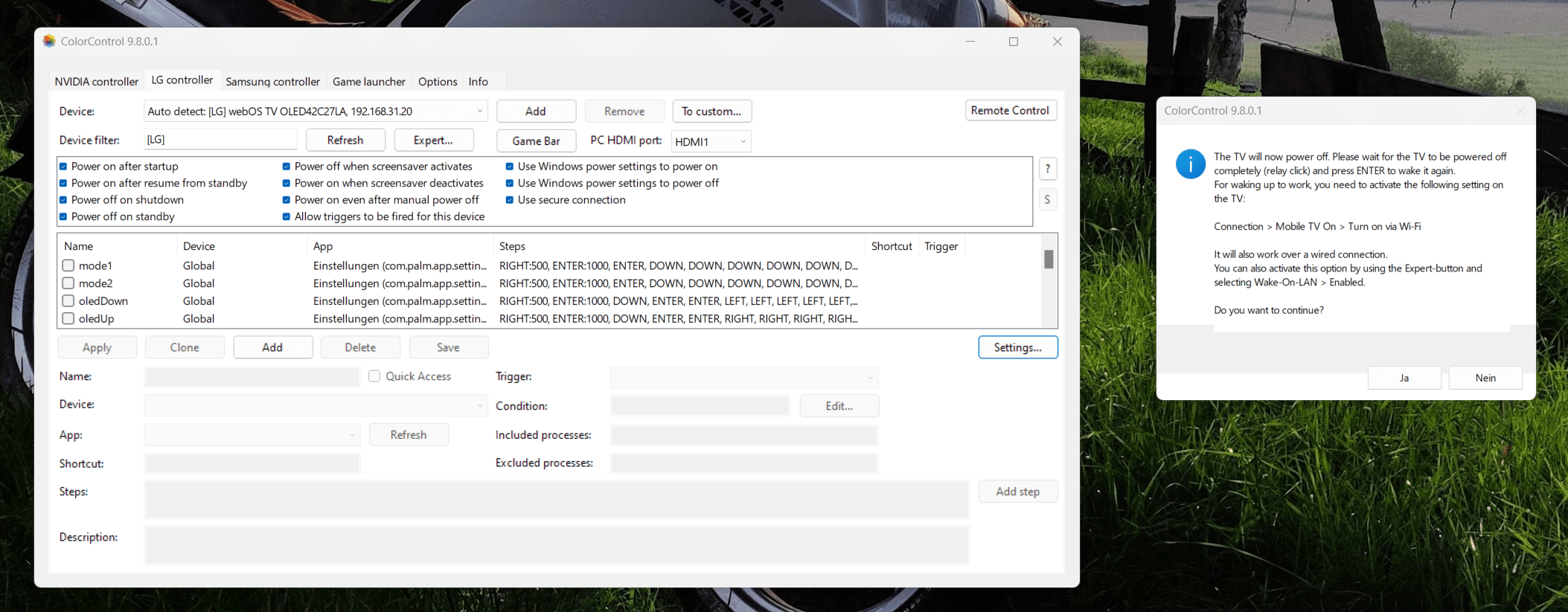
Task: Toggle Power on even after manual power off
Action: point(287,200)
